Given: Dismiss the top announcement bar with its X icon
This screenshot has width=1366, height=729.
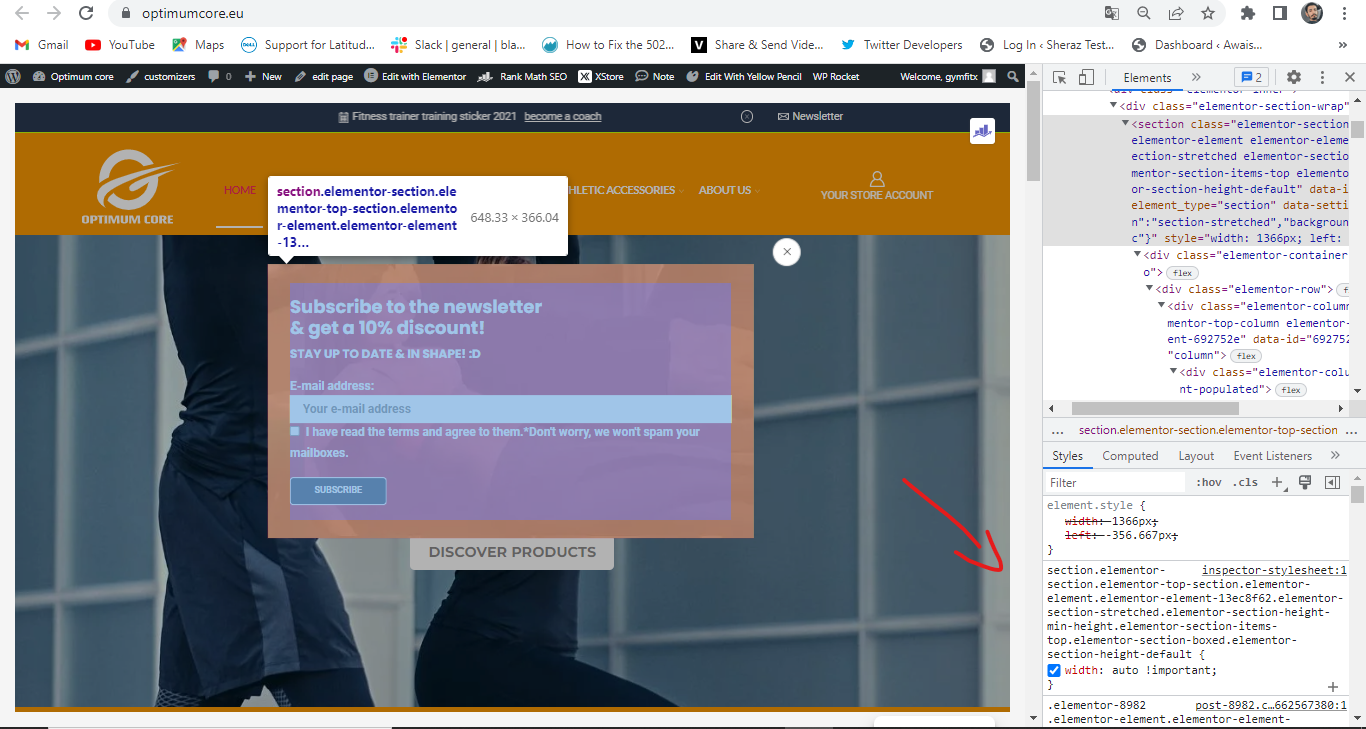Looking at the screenshot, I should click(x=747, y=116).
